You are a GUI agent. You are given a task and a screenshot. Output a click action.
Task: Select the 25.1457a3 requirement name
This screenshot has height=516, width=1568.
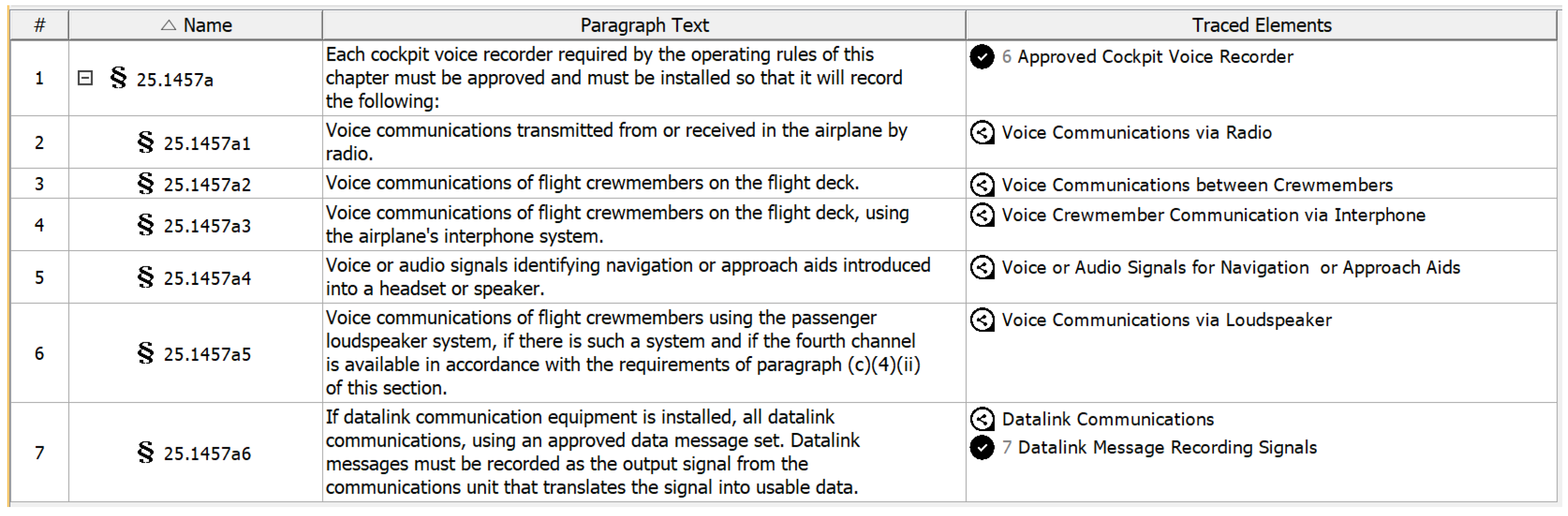(207, 226)
